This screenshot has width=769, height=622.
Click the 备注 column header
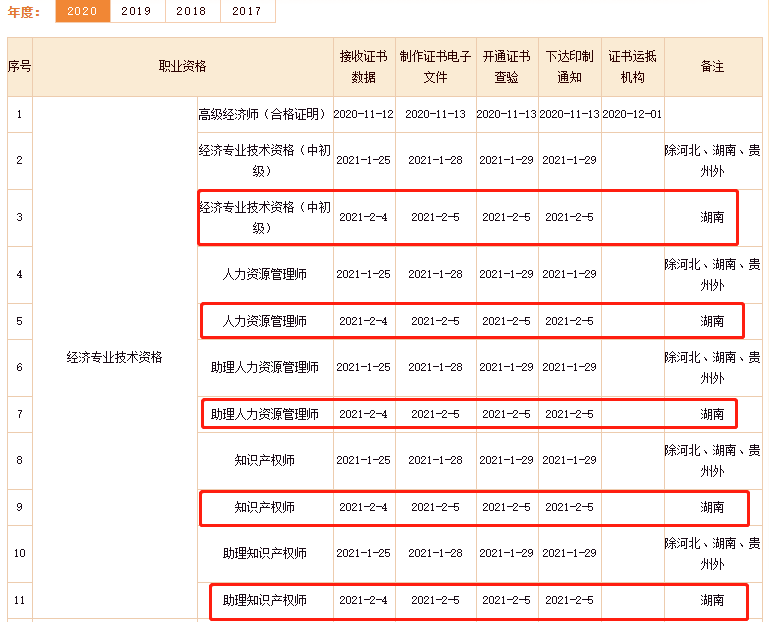[x=712, y=67]
